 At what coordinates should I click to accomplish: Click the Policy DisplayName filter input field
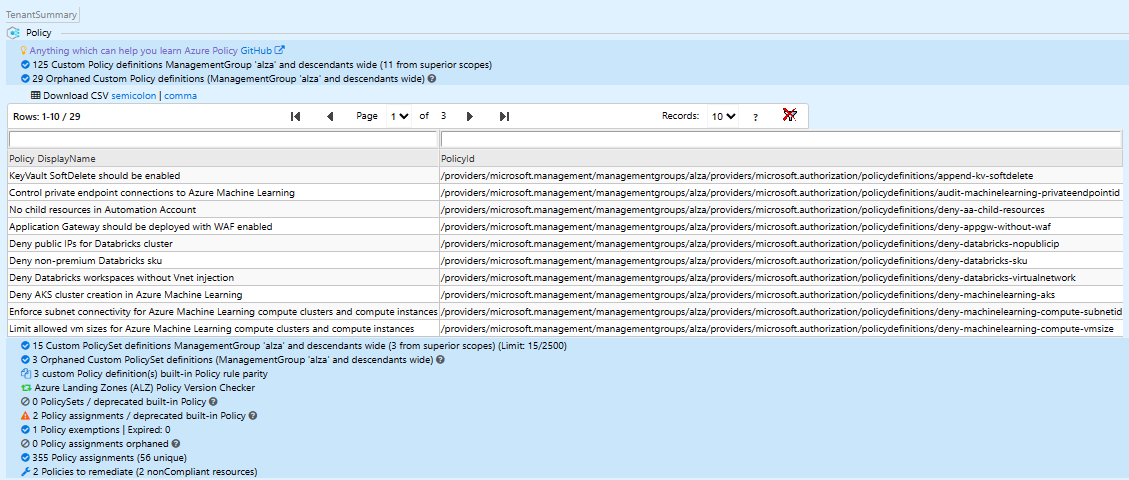click(x=222, y=139)
